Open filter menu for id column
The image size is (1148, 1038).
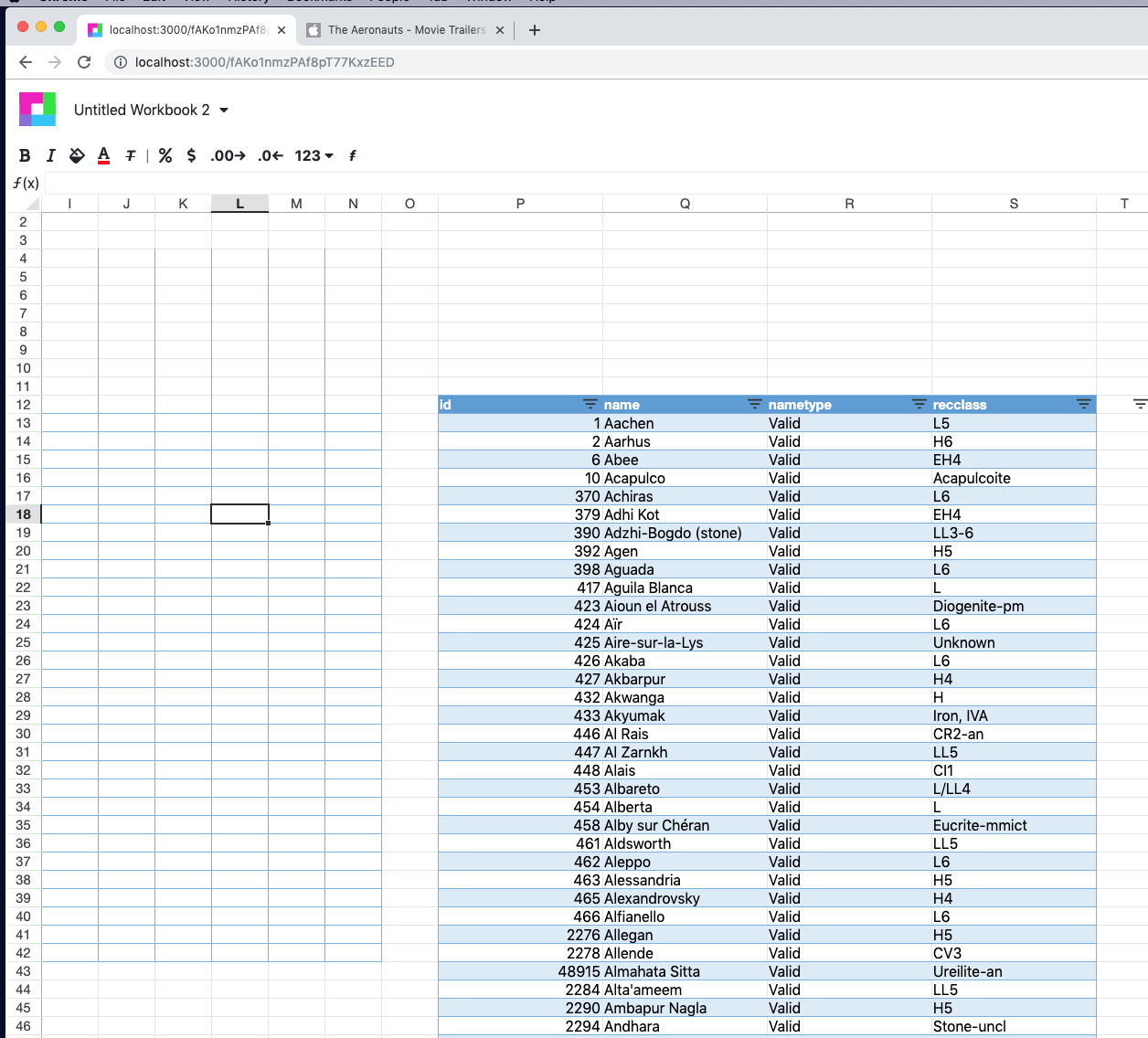click(x=590, y=404)
